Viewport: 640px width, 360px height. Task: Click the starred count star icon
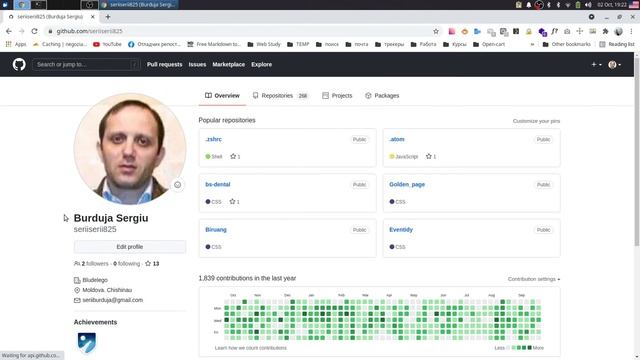[148, 264]
